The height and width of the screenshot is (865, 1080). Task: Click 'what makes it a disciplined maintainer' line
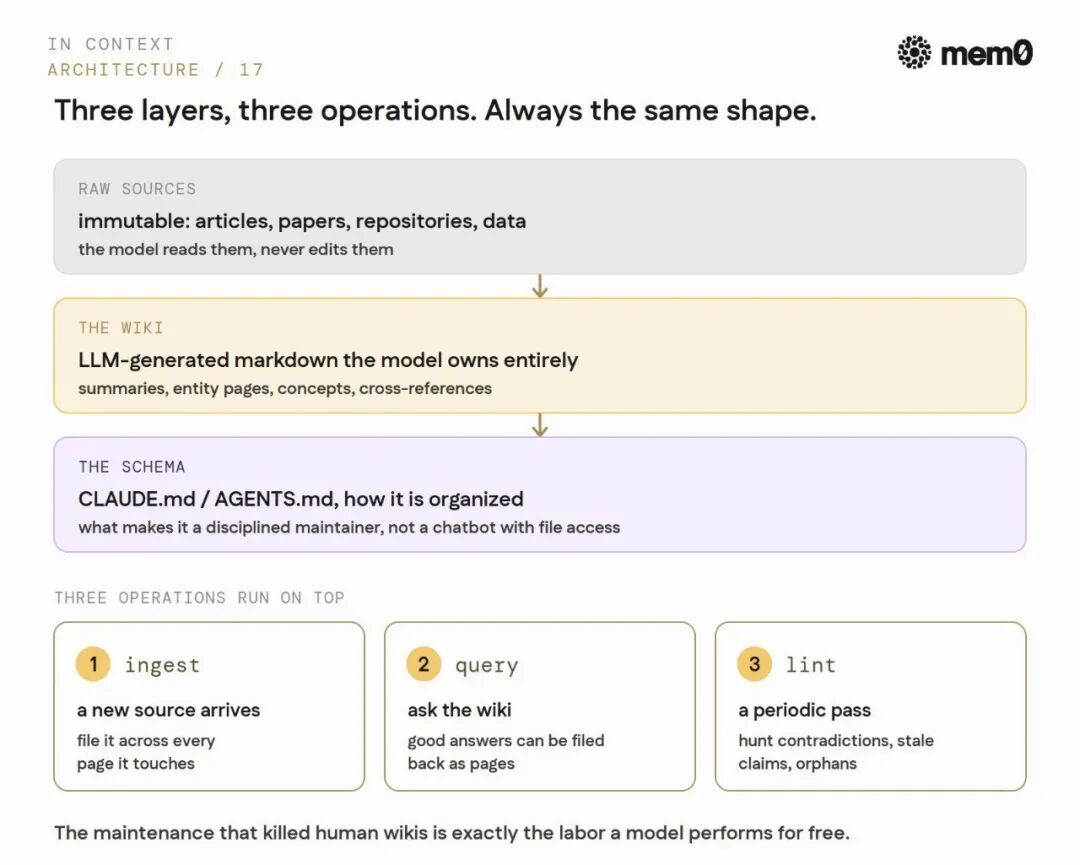click(349, 528)
